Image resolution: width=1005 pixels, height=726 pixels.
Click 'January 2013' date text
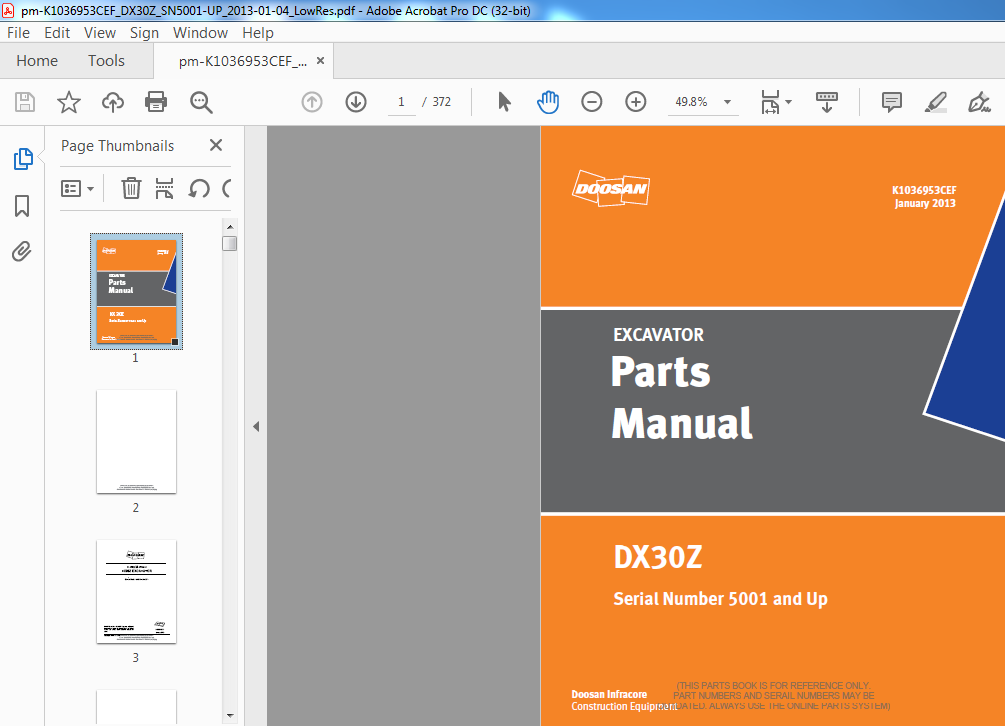926,203
